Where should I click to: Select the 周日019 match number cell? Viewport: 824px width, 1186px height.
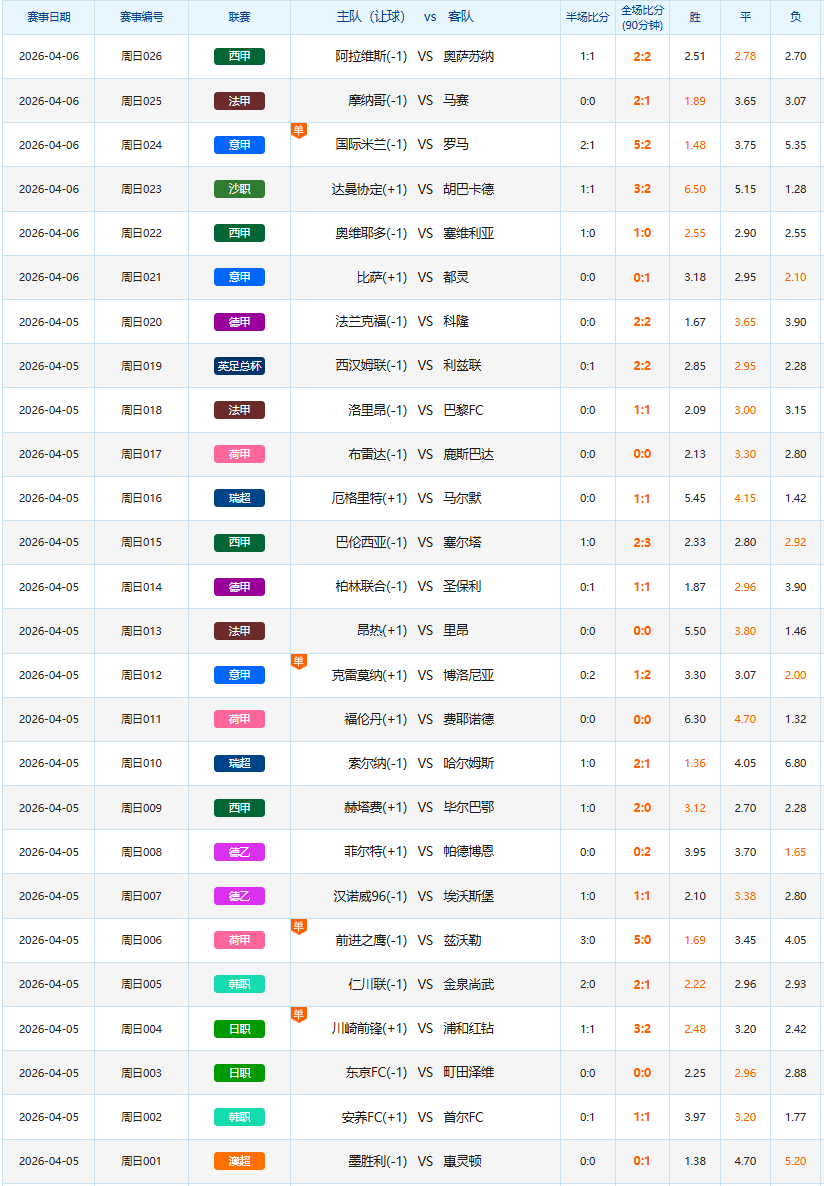click(x=141, y=366)
